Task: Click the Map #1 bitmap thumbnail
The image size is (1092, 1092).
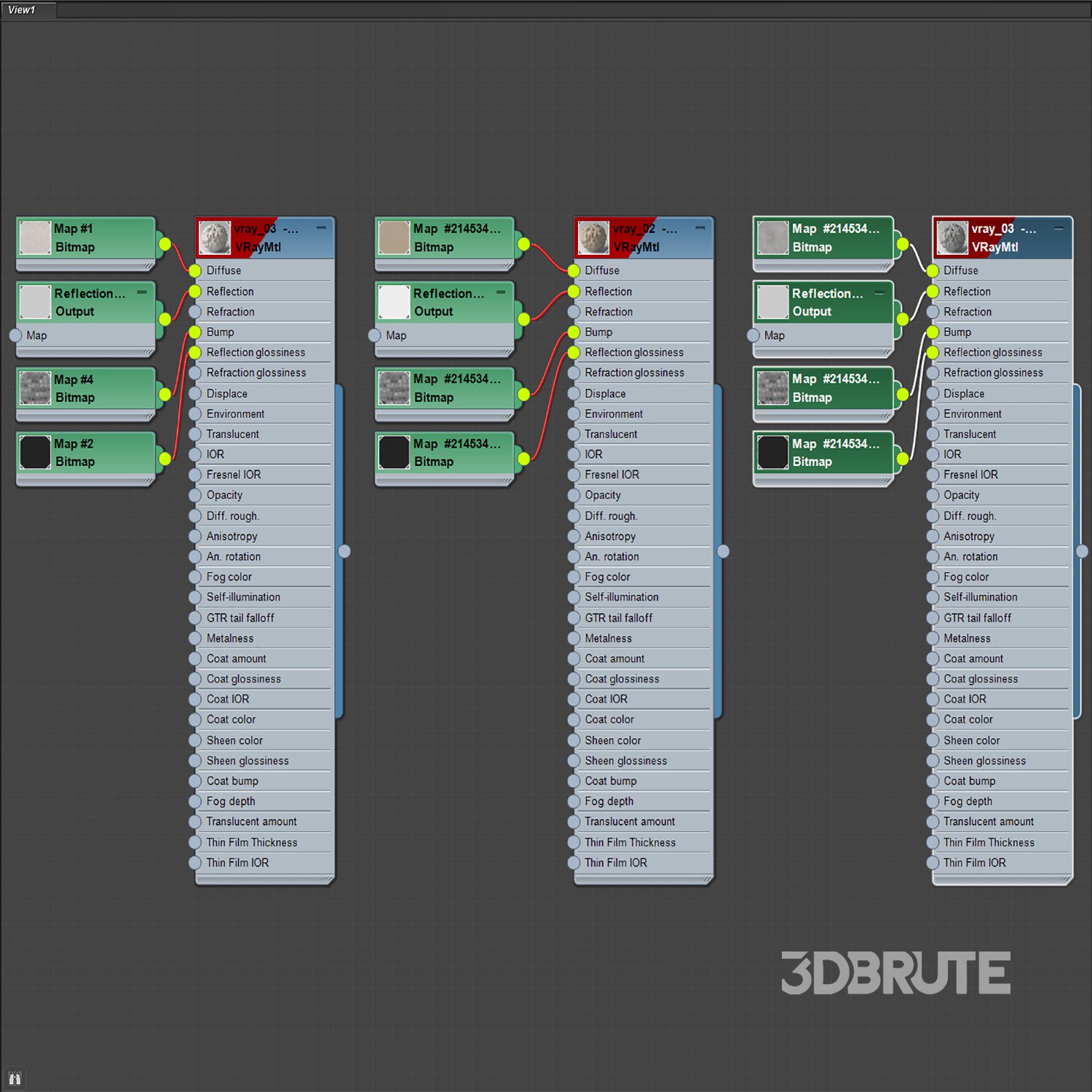Action: pyautogui.click(x=35, y=237)
